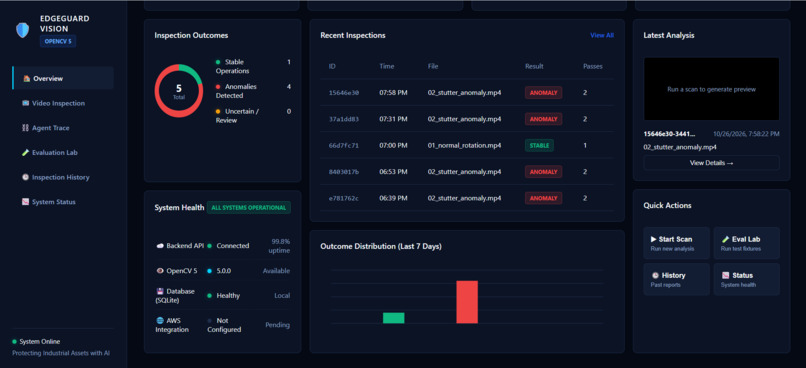Click the Status chart icon in Quick Actions
Viewport: 806px width, 368px height.
tap(725, 275)
